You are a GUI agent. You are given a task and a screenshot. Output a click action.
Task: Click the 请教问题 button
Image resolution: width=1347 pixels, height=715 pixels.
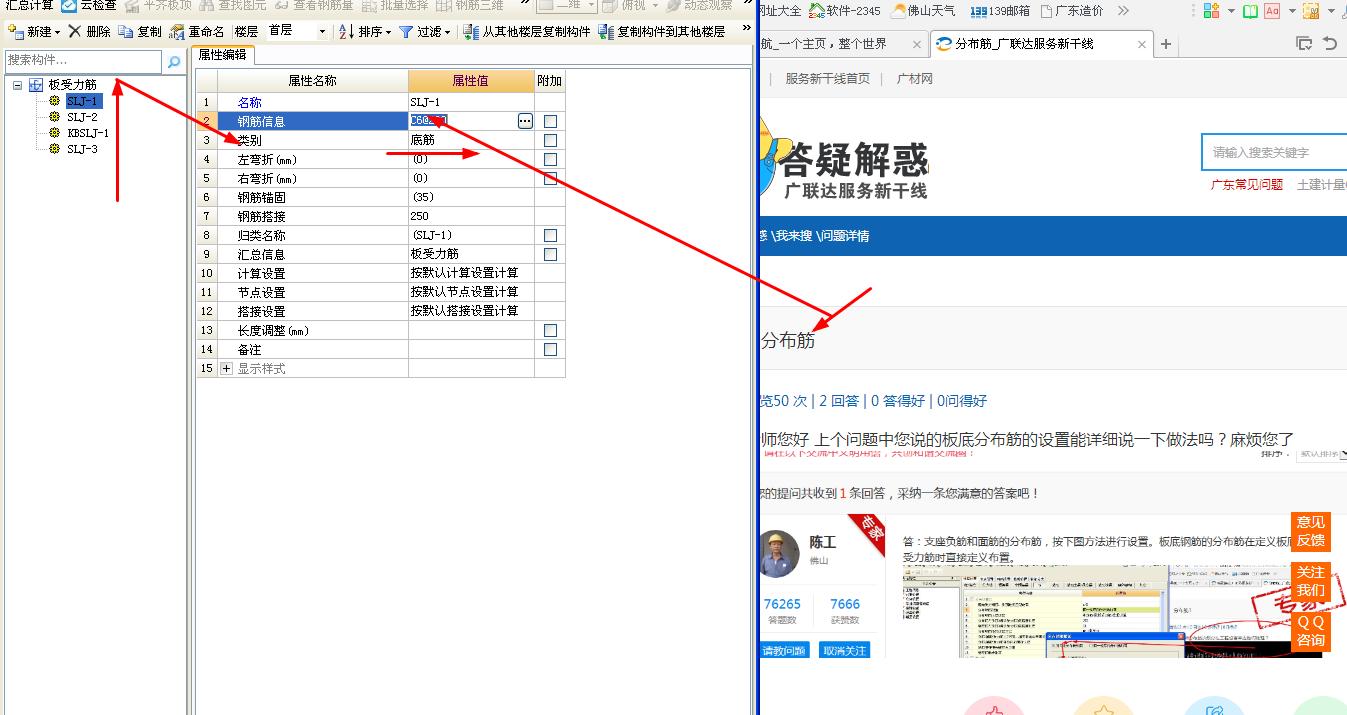pyautogui.click(x=785, y=650)
